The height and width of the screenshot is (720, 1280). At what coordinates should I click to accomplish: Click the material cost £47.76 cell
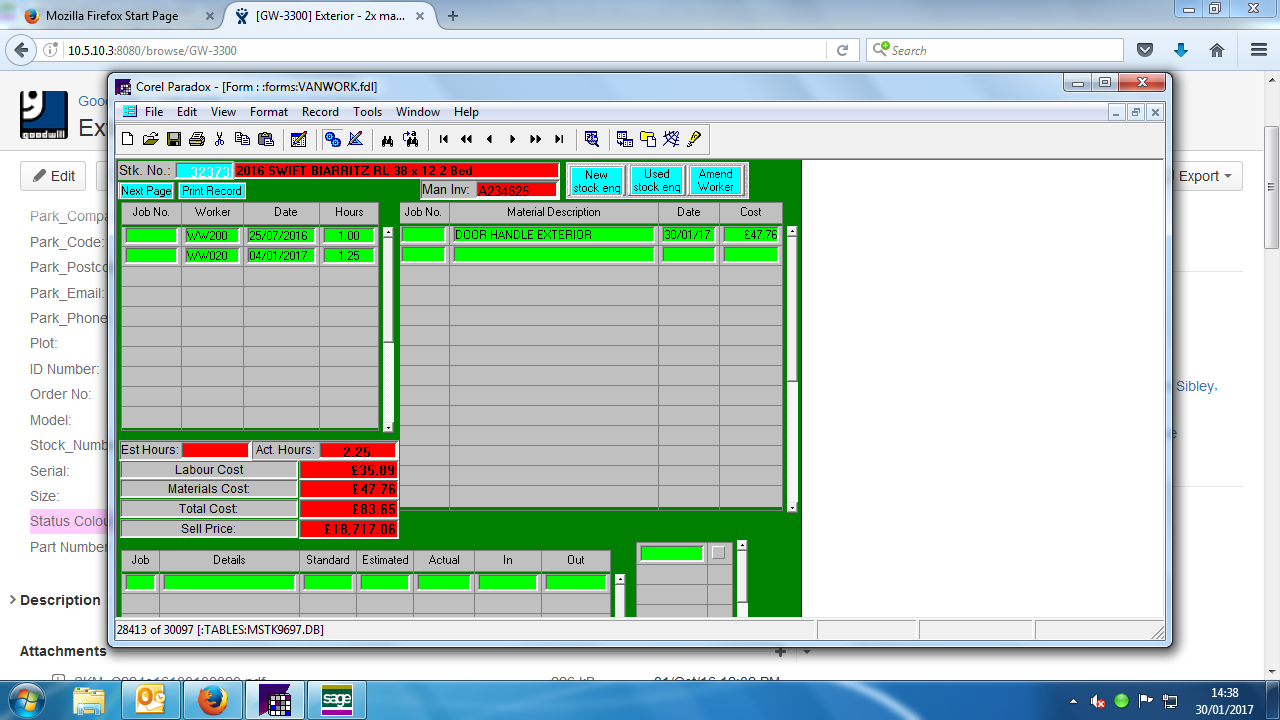click(751, 235)
